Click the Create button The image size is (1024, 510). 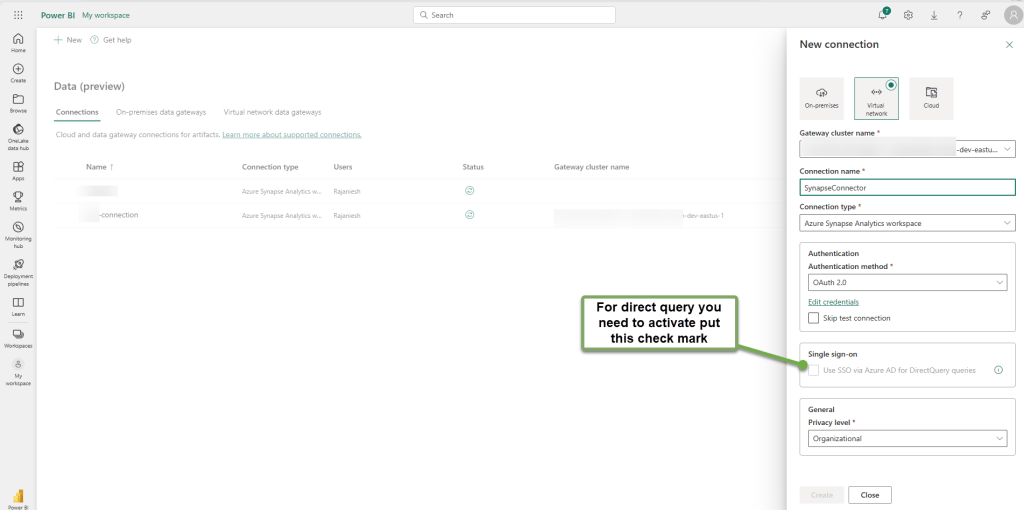tap(822, 495)
